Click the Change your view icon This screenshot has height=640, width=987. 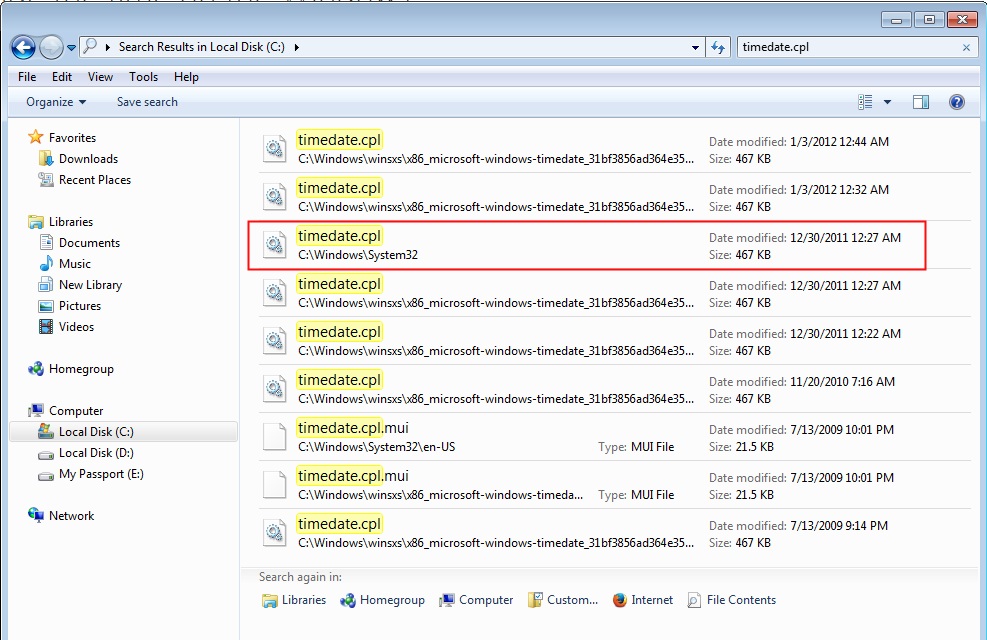pos(866,102)
